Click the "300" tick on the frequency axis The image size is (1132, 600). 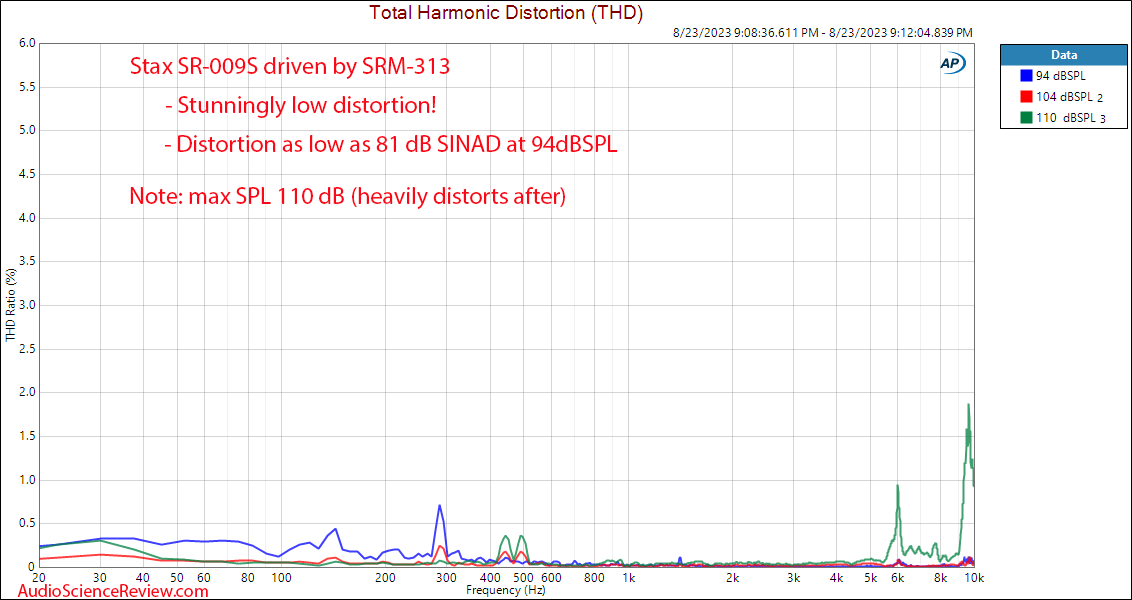pyautogui.click(x=447, y=578)
